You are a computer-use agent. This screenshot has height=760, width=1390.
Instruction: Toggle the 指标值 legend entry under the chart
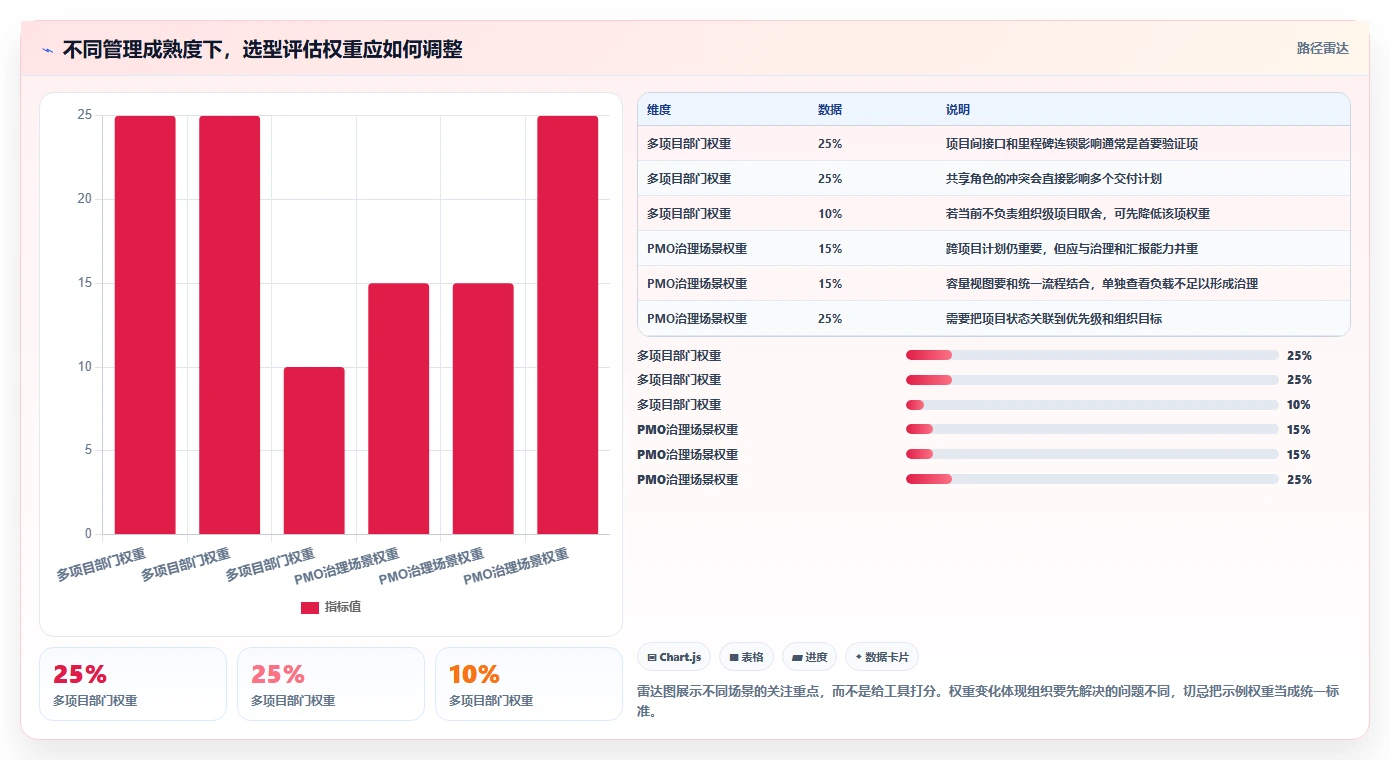point(331,607)
